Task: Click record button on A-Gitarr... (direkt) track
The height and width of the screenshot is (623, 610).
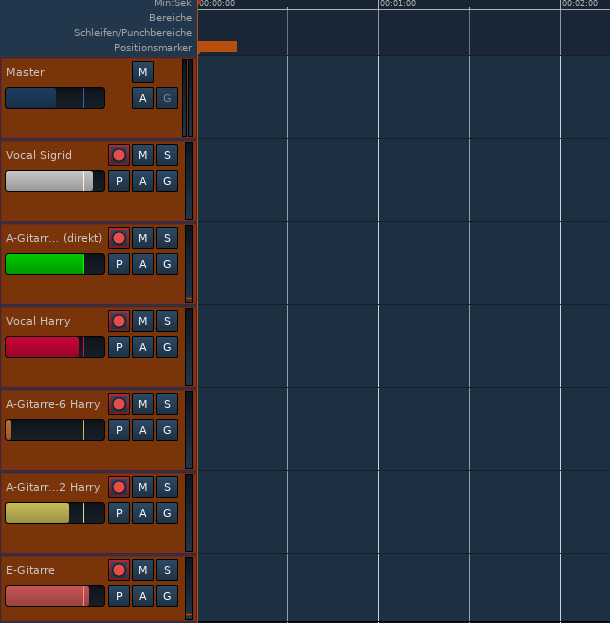Action: 119,238
